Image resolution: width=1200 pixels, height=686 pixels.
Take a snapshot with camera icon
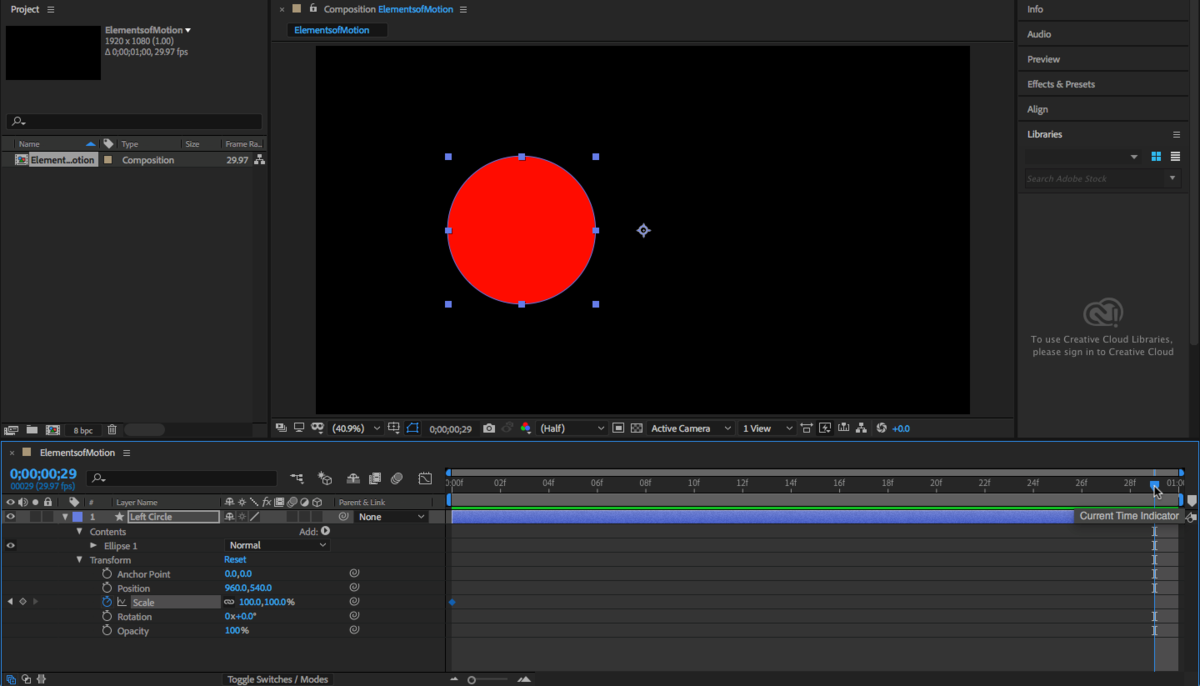pyautogui.click(x=489, y=428)
